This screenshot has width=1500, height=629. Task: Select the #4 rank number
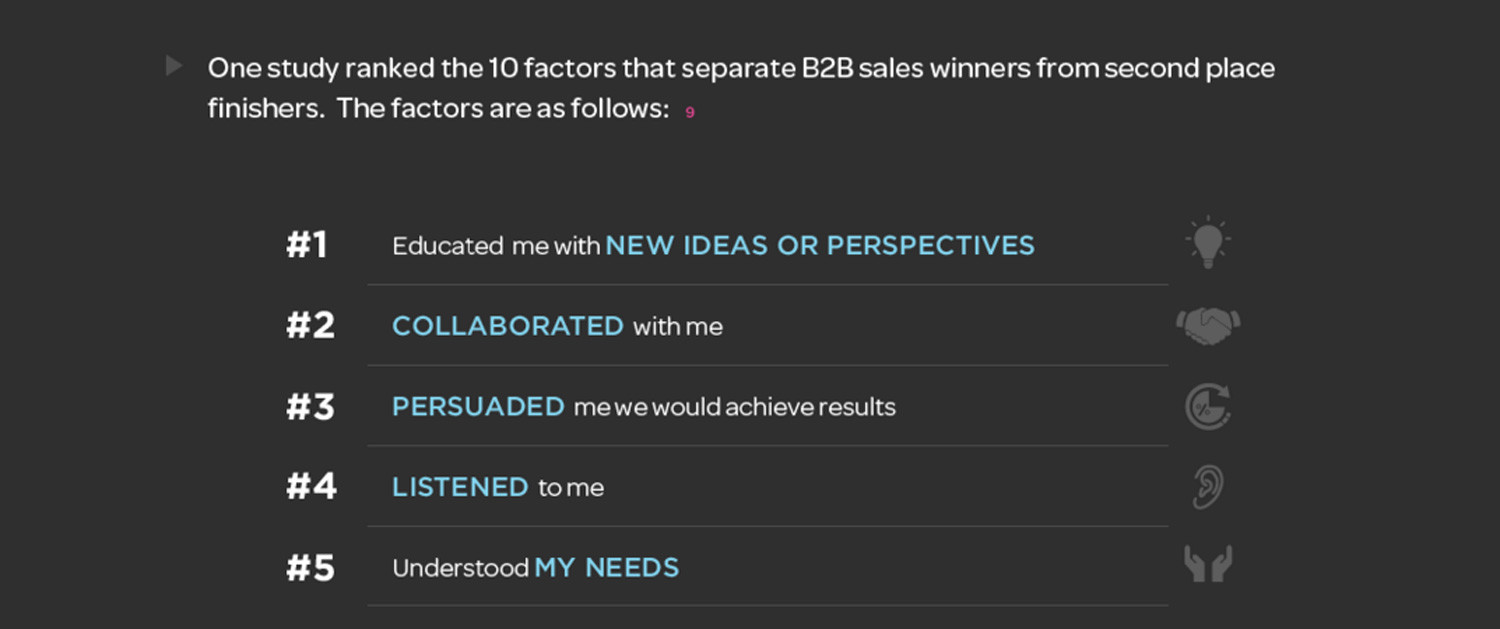coord(311,487)
